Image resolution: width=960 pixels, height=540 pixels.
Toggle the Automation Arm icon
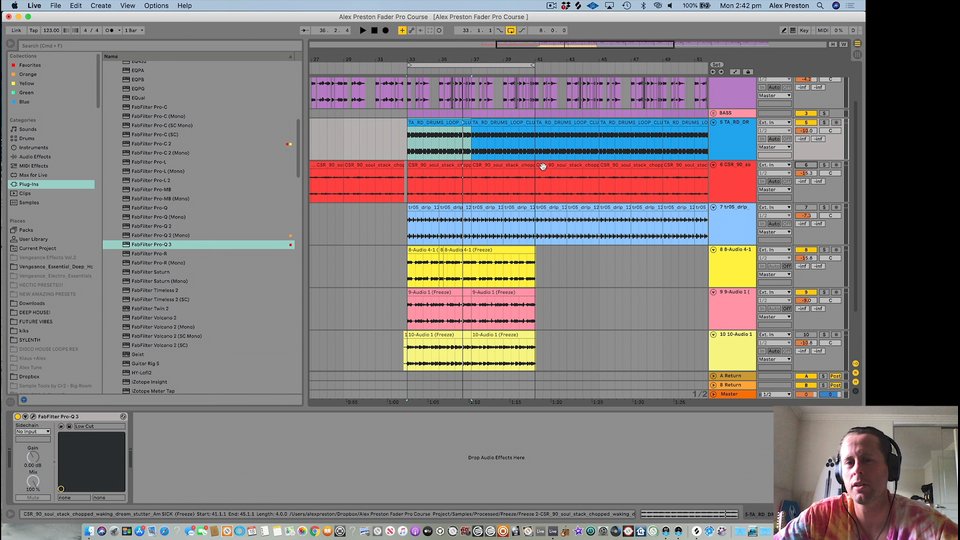[x=411, y=30]
